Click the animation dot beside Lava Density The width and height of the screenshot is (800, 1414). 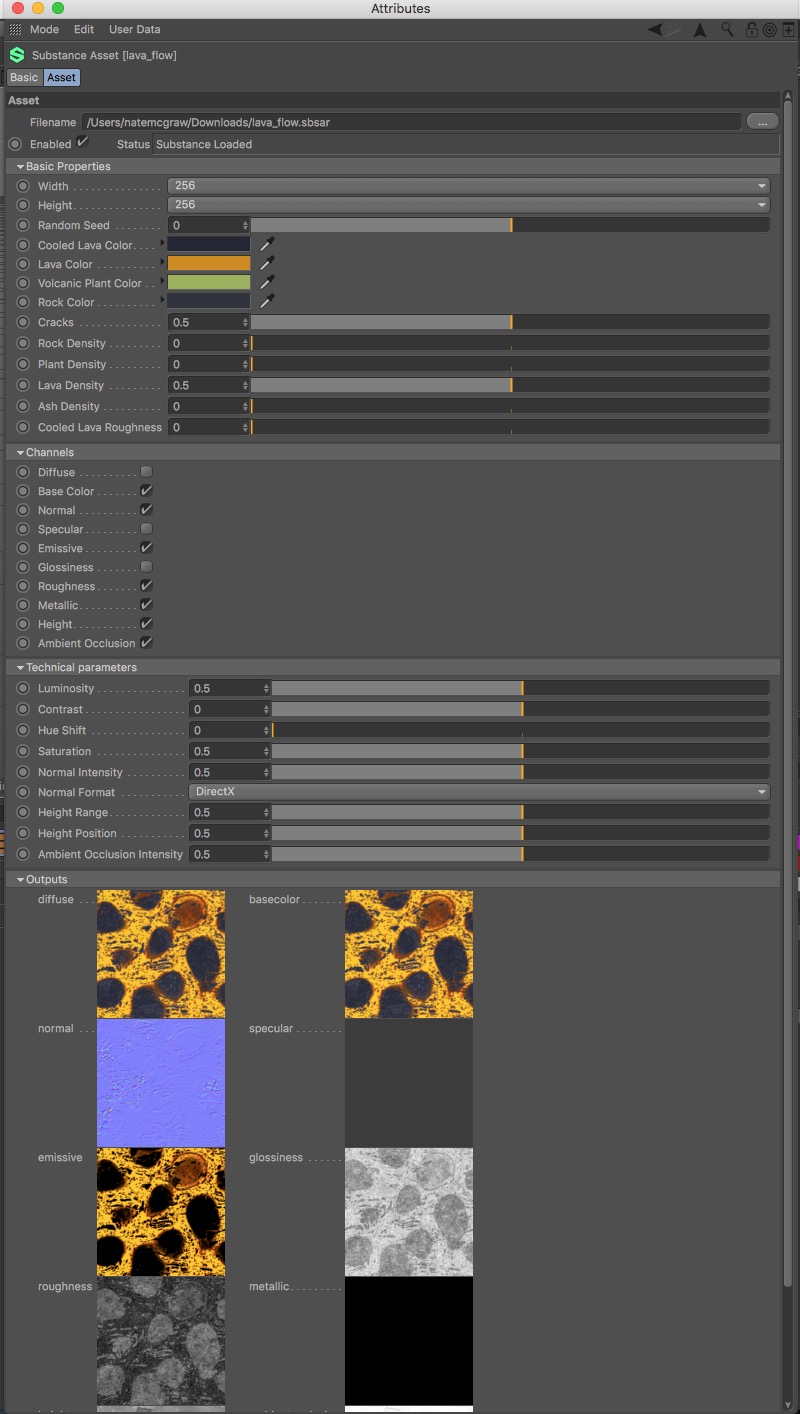click(x=23, y=385)
